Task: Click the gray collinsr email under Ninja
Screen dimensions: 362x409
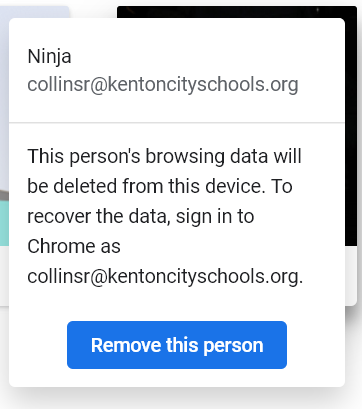Action: [163, 85]
